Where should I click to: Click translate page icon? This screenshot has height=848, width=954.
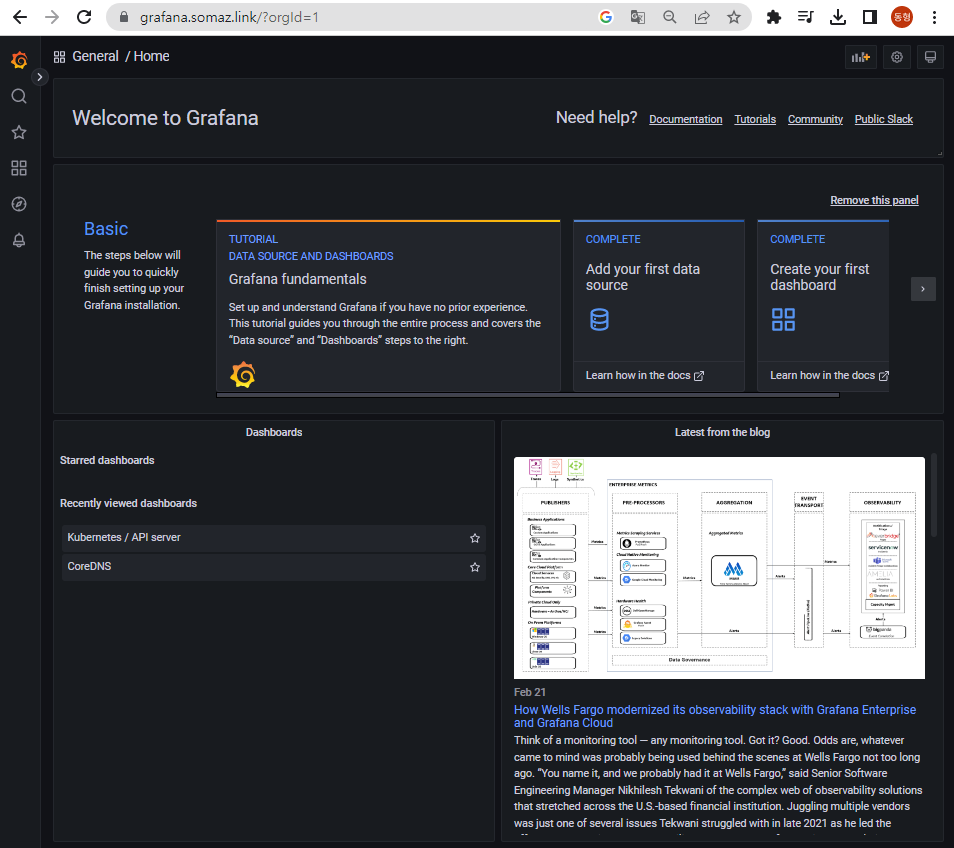(x=638, y=17)
